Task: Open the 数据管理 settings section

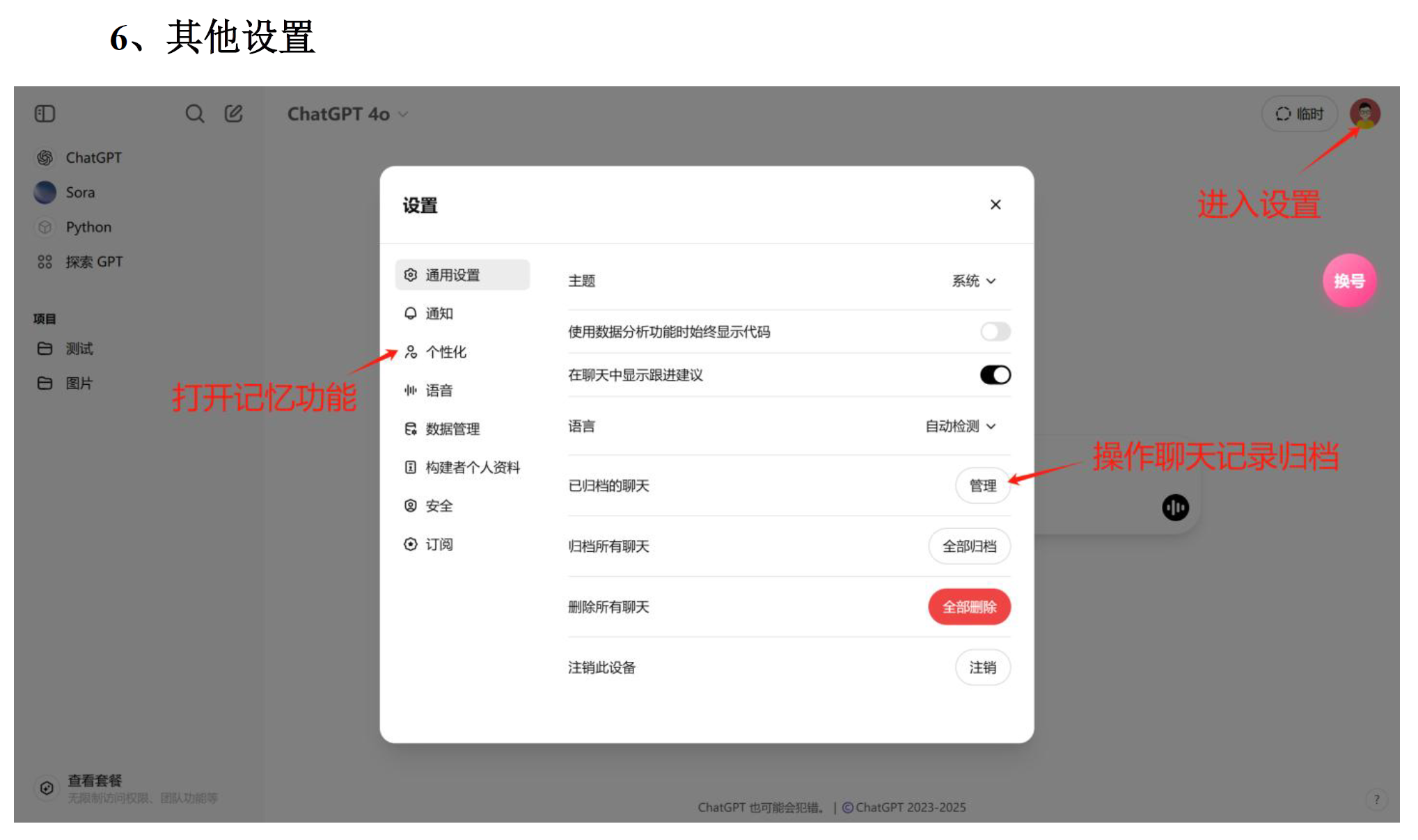Action: point(452,429)
